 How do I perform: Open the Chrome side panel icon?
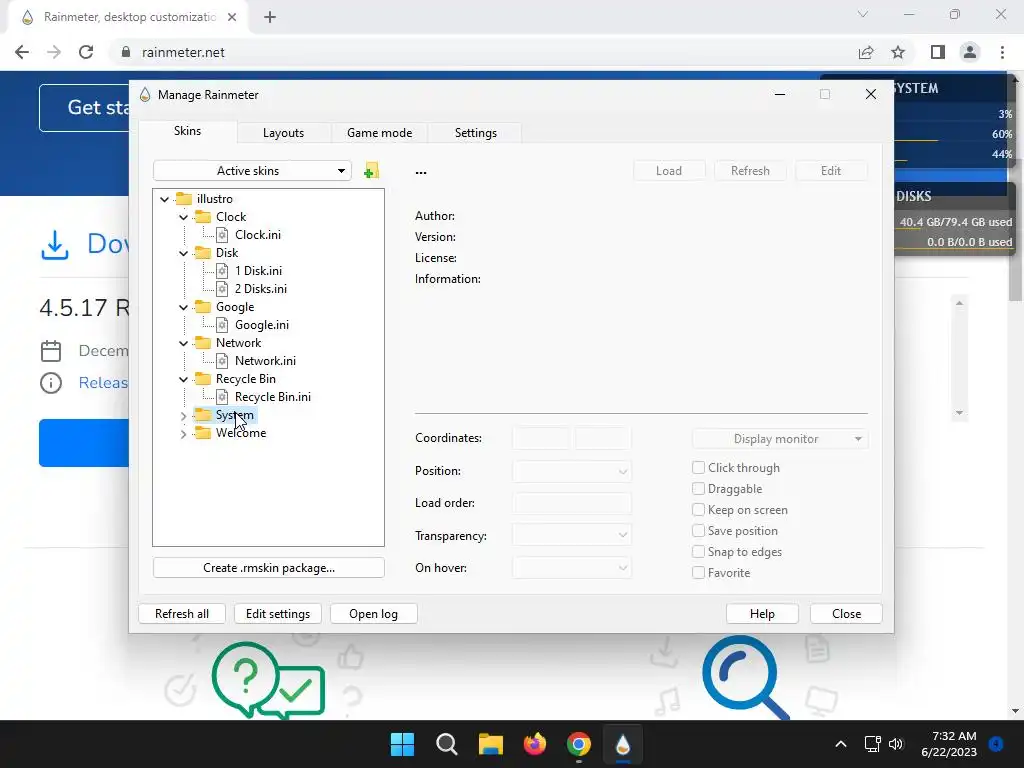pos(938,52)
